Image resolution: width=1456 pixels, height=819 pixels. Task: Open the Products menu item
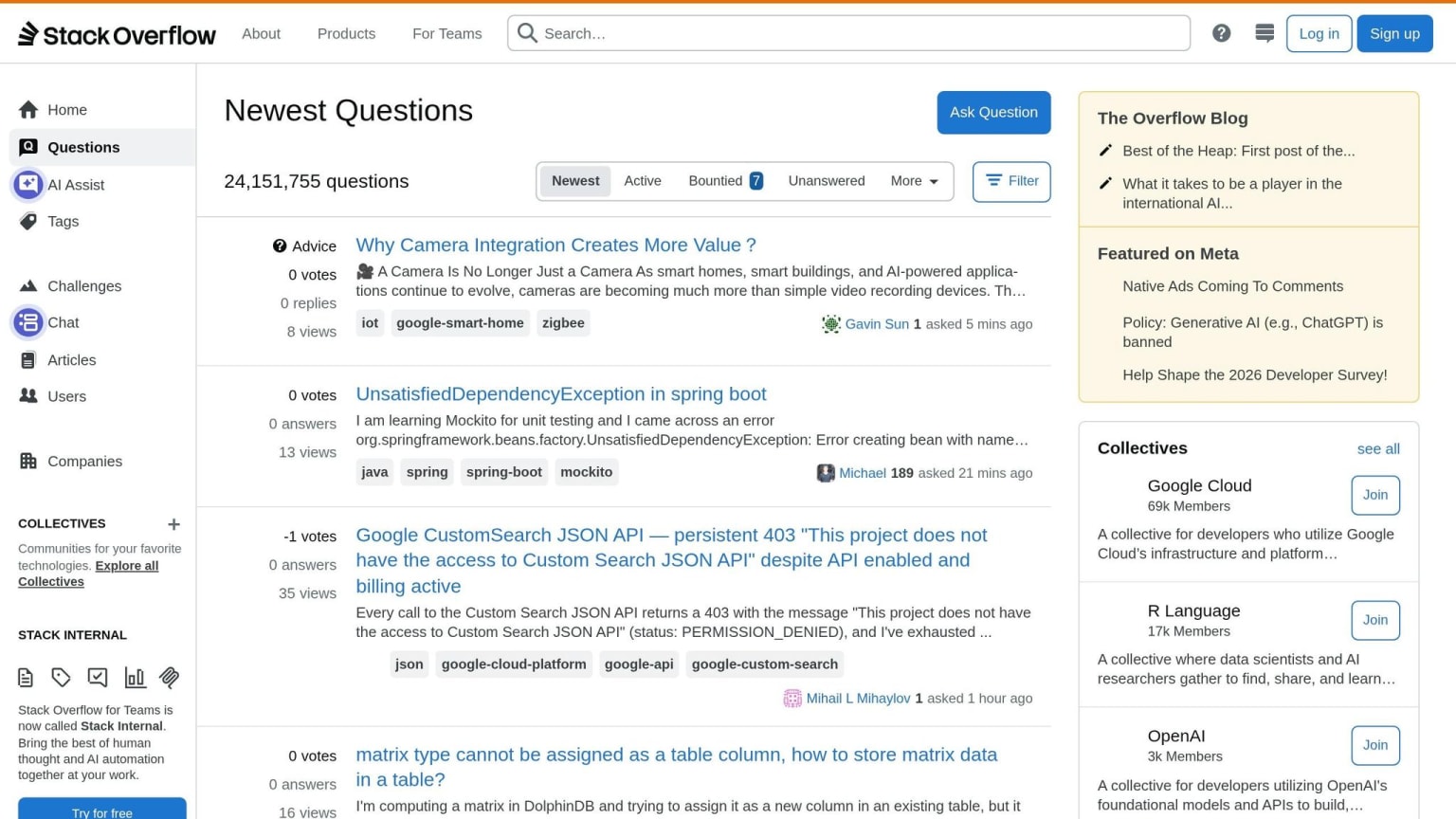tap(346, 33)
